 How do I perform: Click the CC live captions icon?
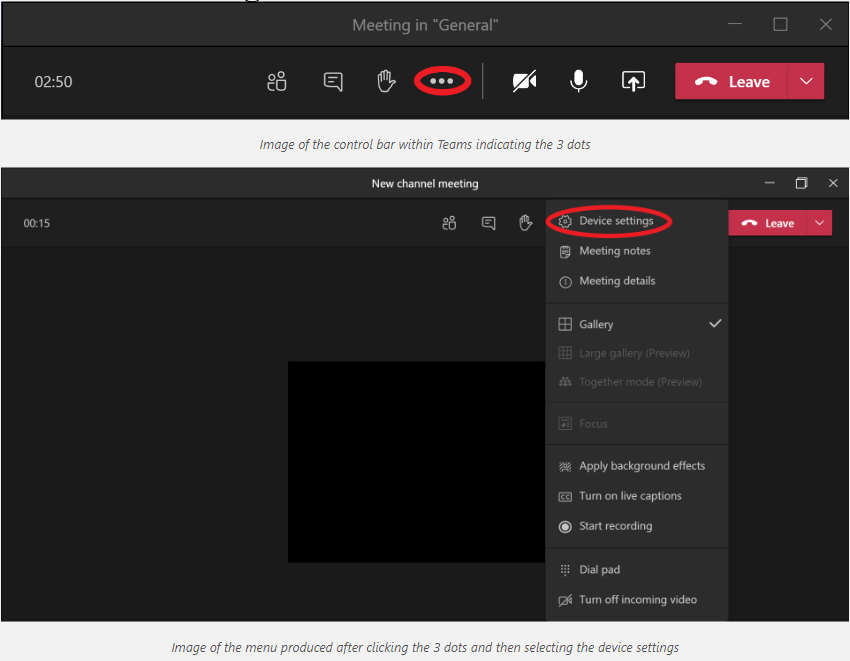[565, 497]
